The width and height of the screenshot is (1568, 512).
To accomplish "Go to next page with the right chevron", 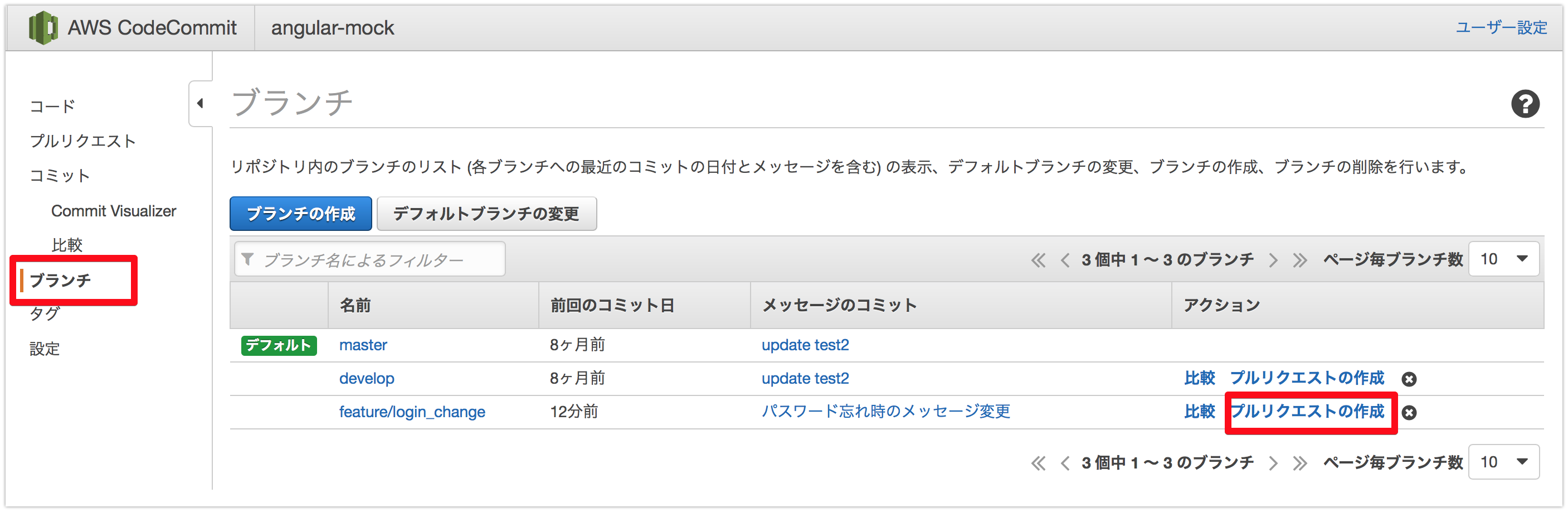I will 1273,259.
